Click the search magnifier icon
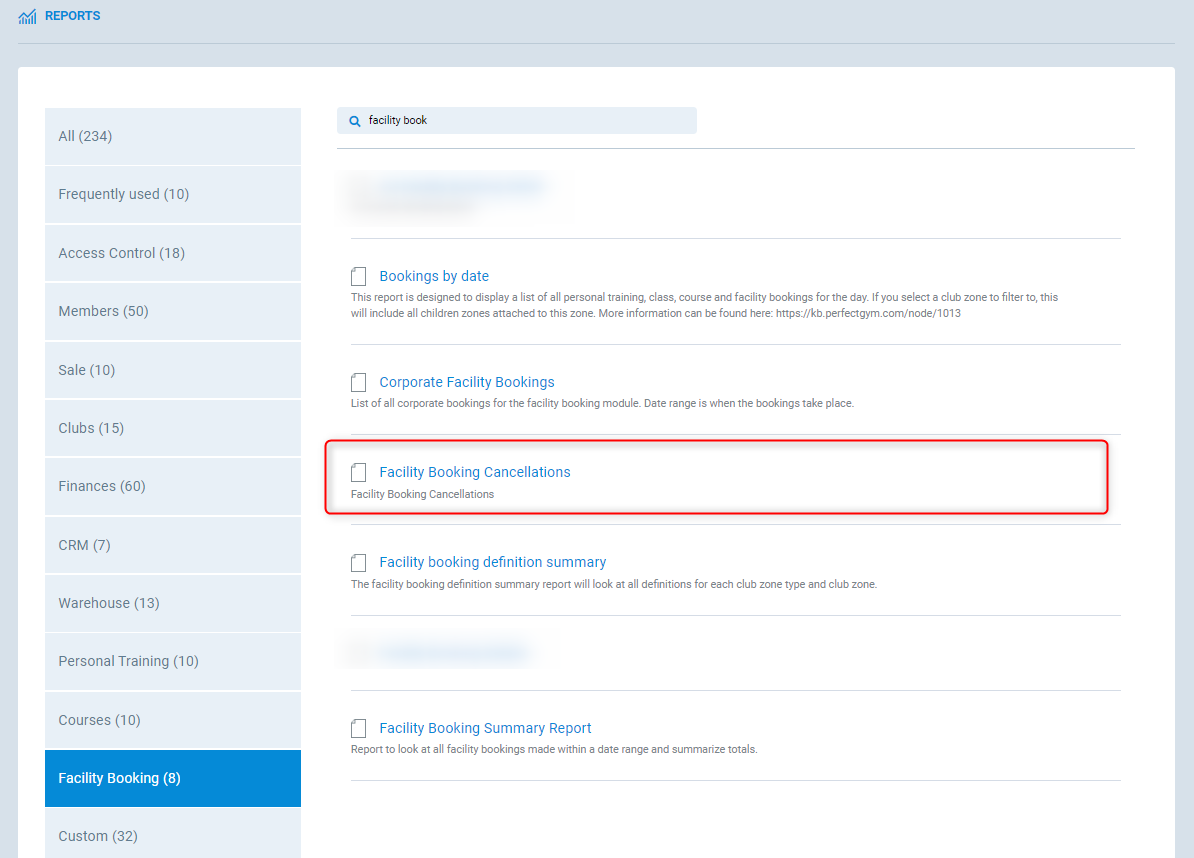 click(354, 121)
